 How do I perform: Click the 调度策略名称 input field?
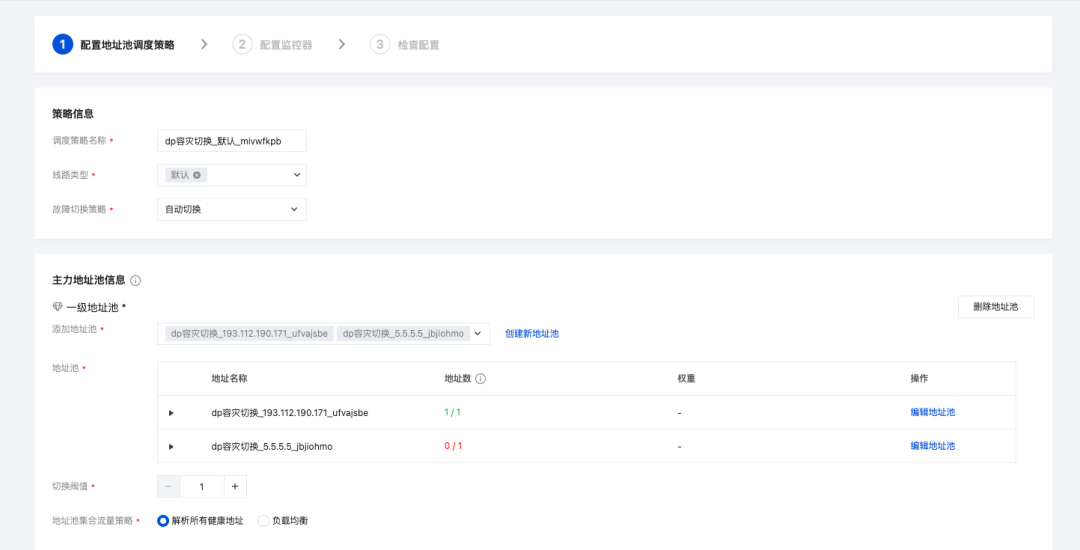231,140
